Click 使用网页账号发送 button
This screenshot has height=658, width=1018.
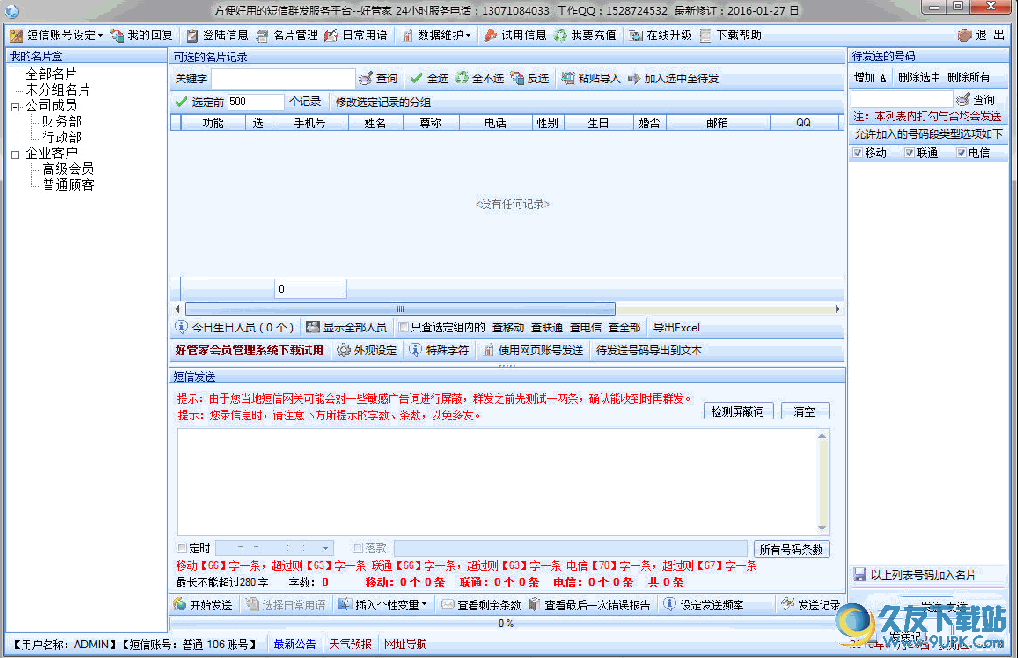pos(533,350)
